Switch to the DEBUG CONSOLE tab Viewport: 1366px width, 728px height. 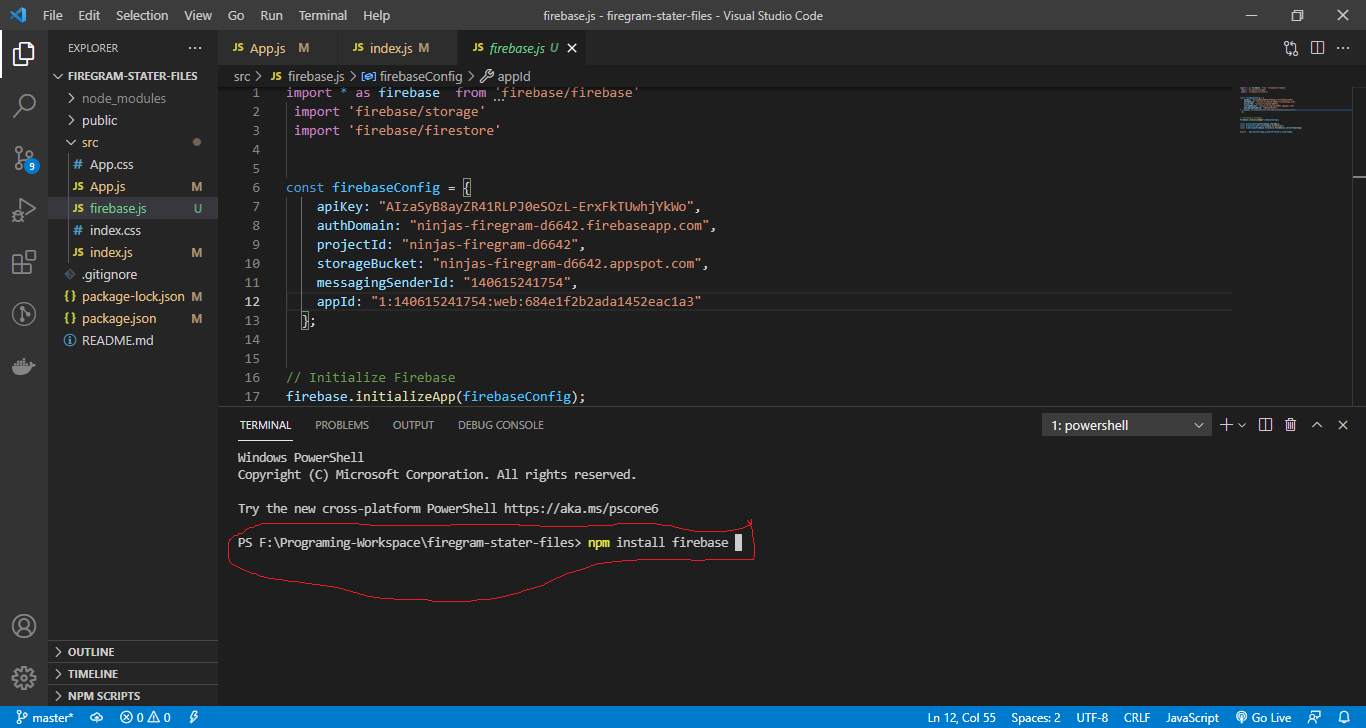501,425
